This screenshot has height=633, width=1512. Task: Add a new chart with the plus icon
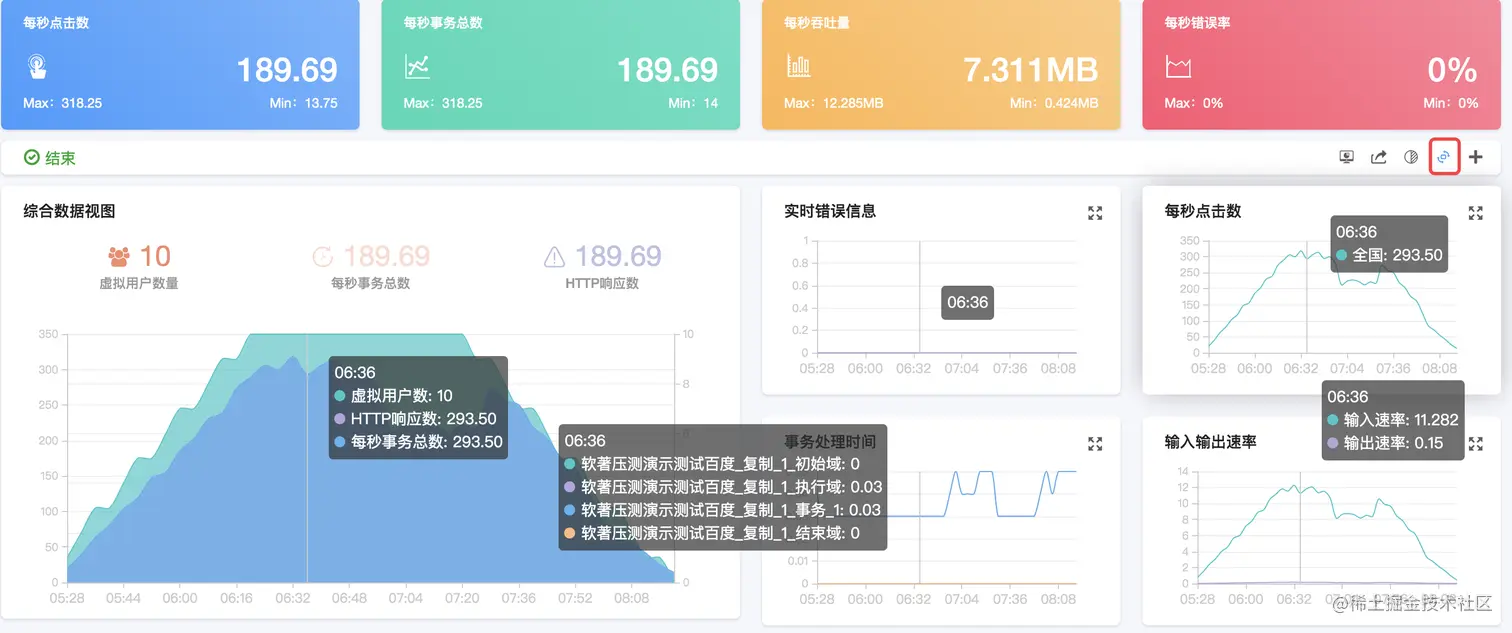pos(1476,157)
